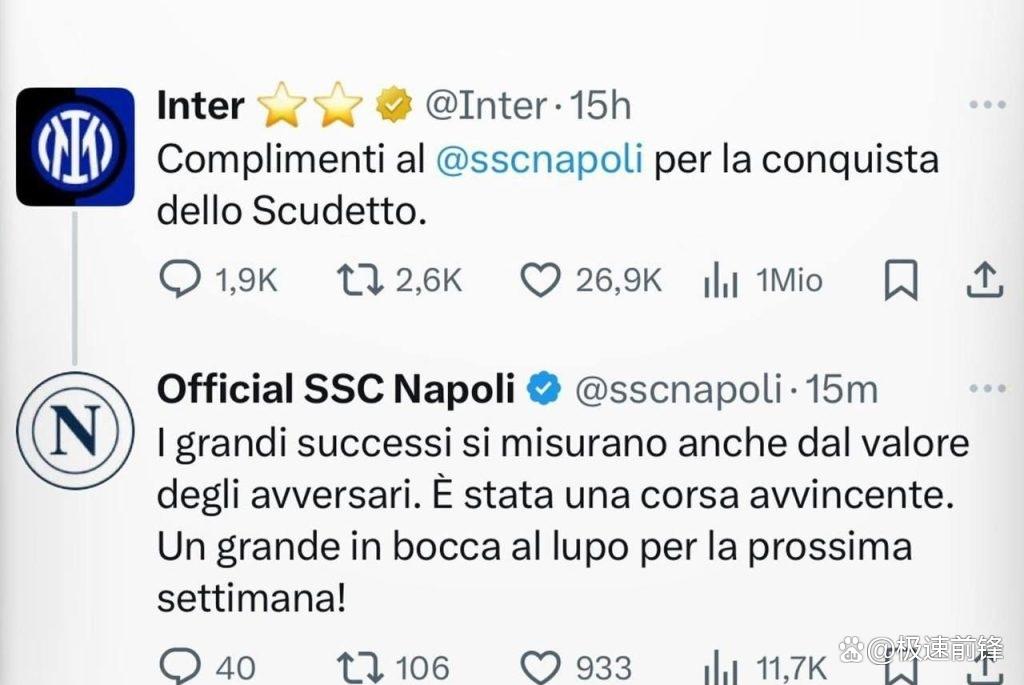
Task: Click the Official SSC Napoli name
Action: pyautogui.click(x=336, y=389)
